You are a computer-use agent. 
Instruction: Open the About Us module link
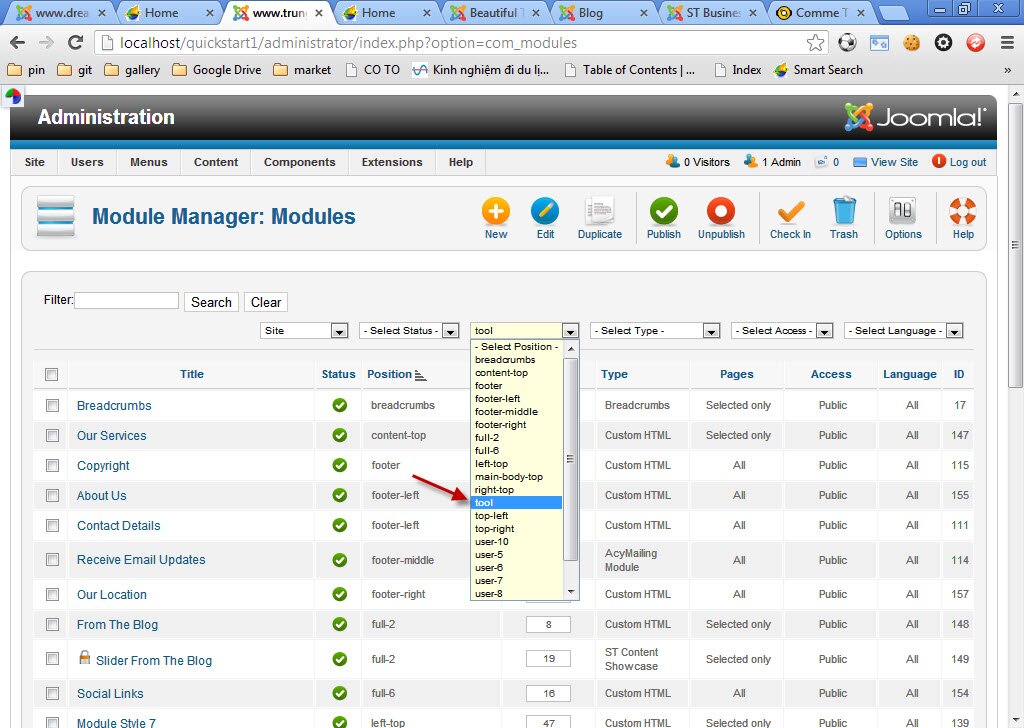tap(102, 495)
